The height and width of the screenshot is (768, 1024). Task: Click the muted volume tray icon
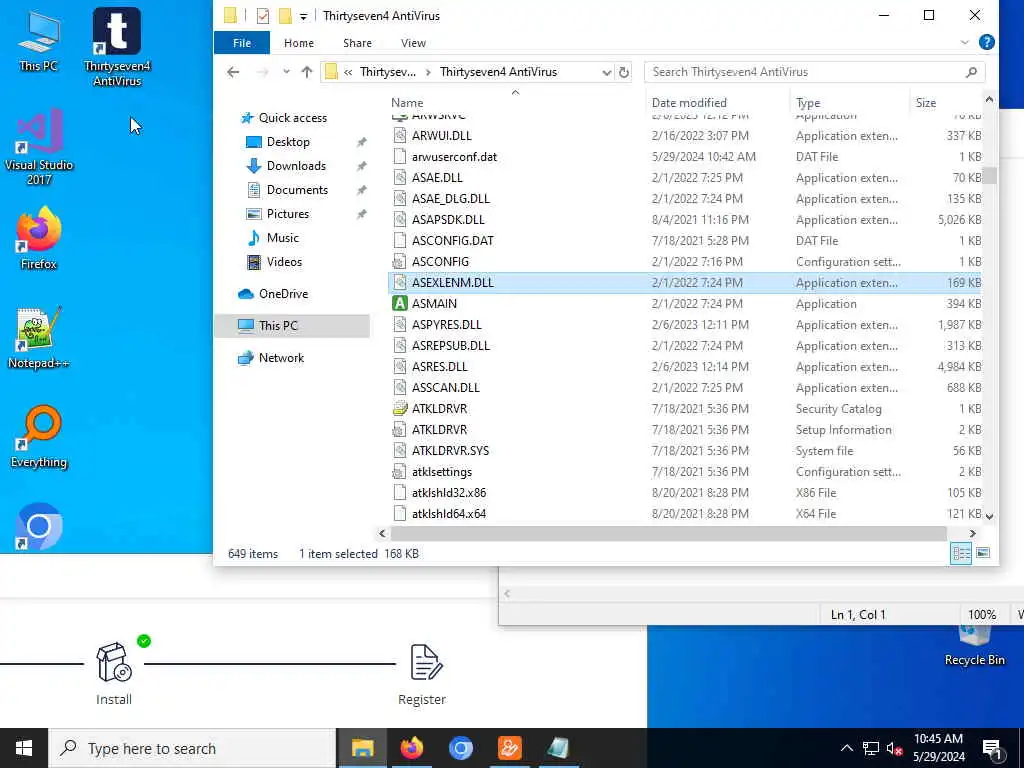tap(894, 748)
